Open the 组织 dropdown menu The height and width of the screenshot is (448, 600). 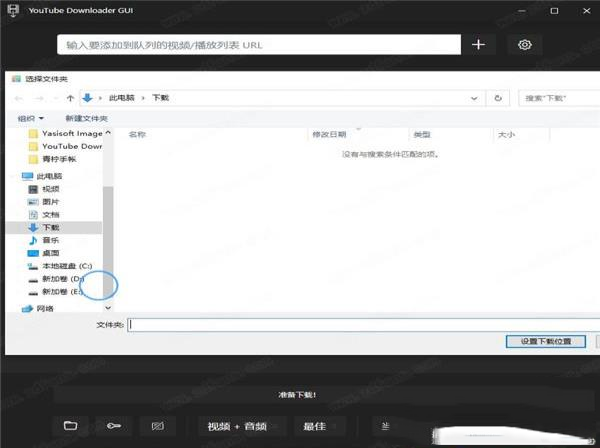pyautogui.click(x=30, y=118)
